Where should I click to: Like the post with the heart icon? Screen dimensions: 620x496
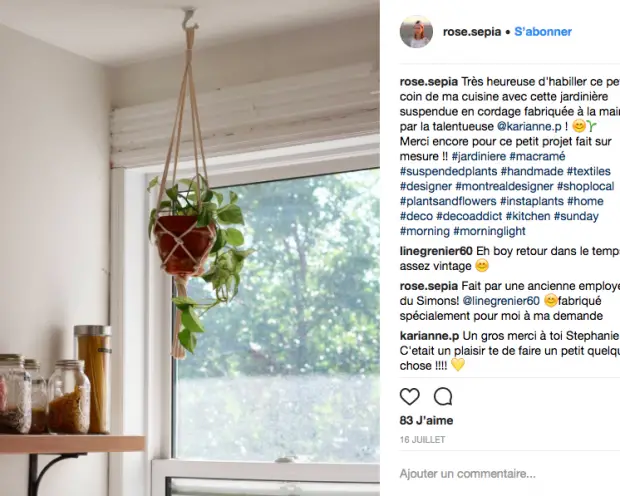point(410,396)
